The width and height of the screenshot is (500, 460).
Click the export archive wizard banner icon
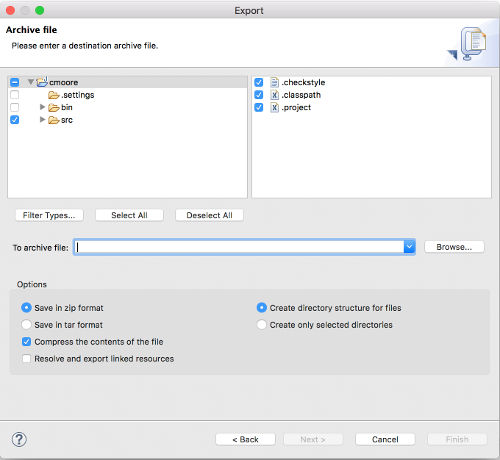click(x=468, y=44)
